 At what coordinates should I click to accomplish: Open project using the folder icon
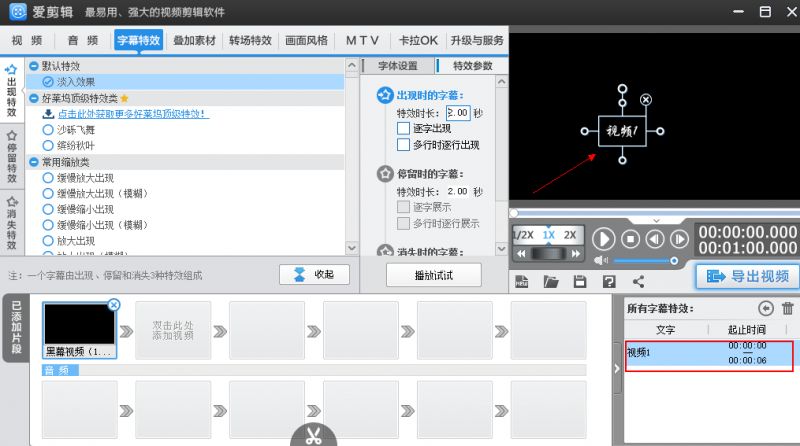pos(550,282)
